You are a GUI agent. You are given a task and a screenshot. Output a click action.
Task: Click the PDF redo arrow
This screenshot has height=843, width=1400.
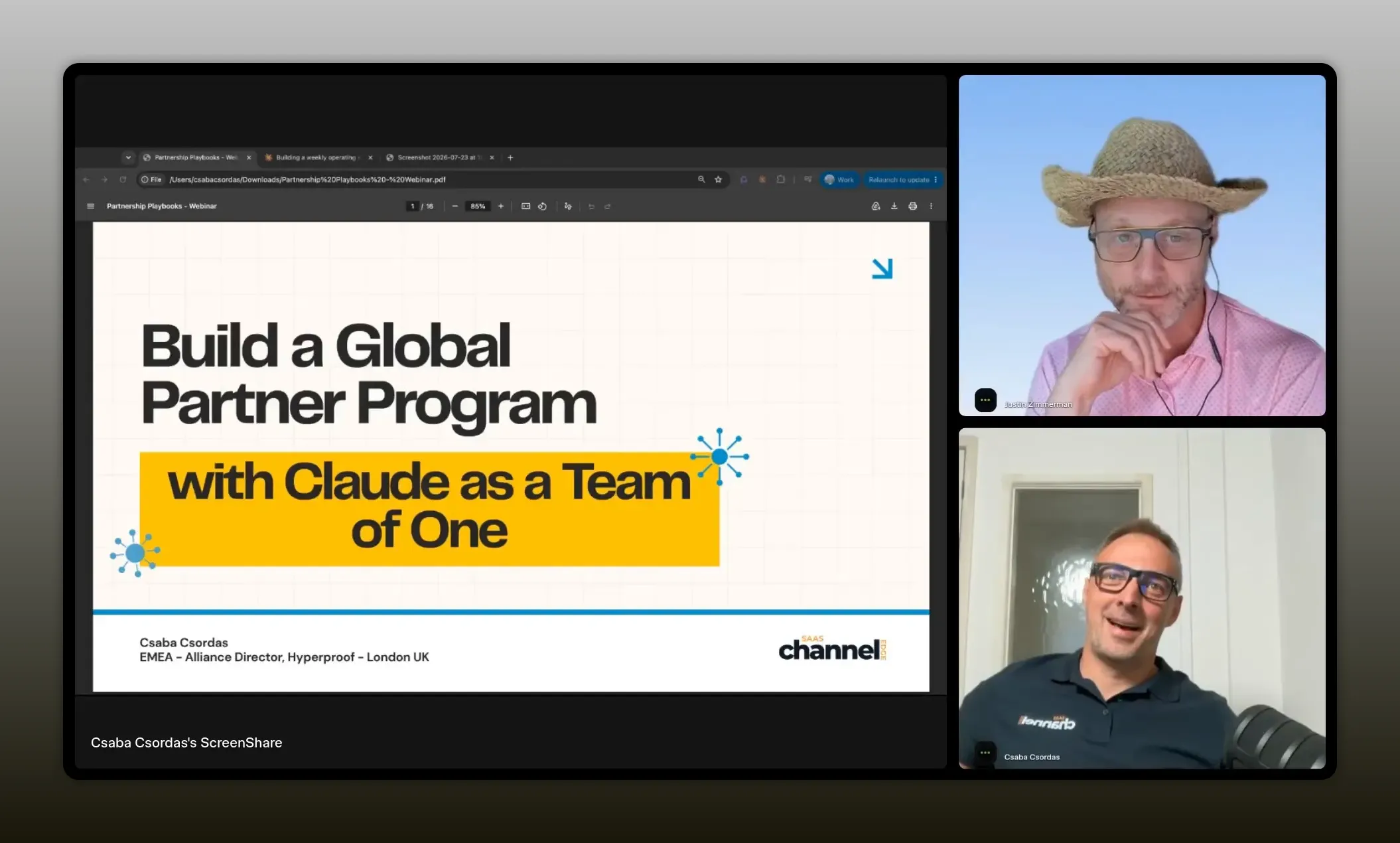click(x=607, y=206)
